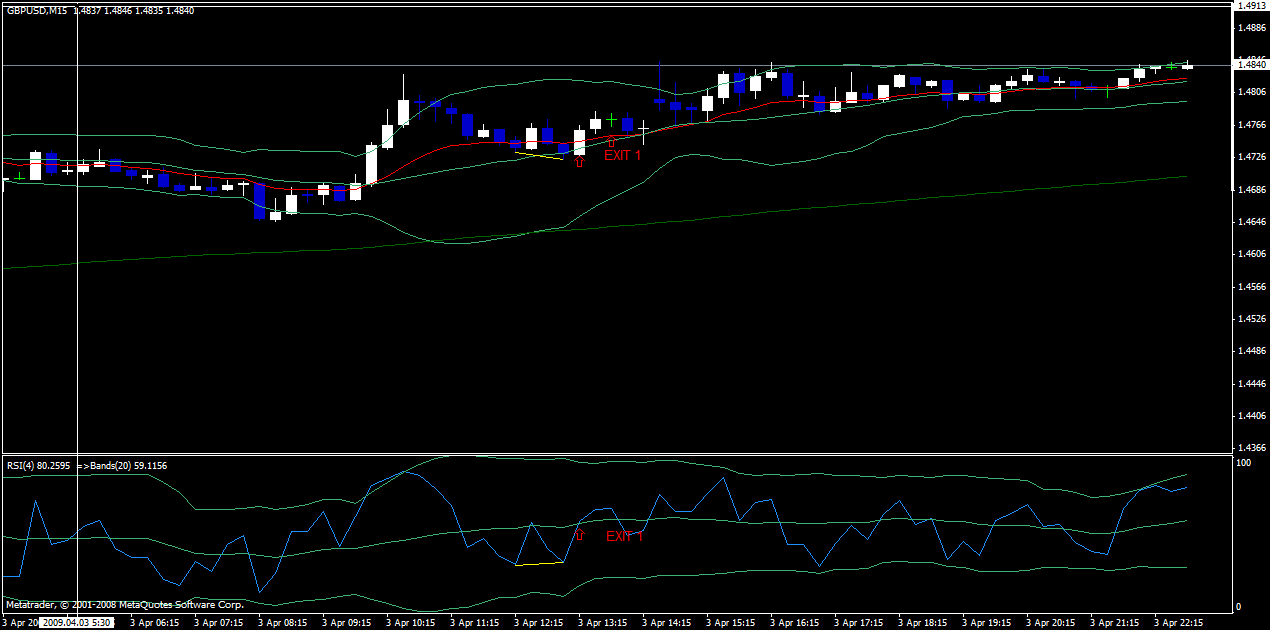Click the current price label 1.4840
The height and width of the screenshot is (630, 1270).
1250,65
